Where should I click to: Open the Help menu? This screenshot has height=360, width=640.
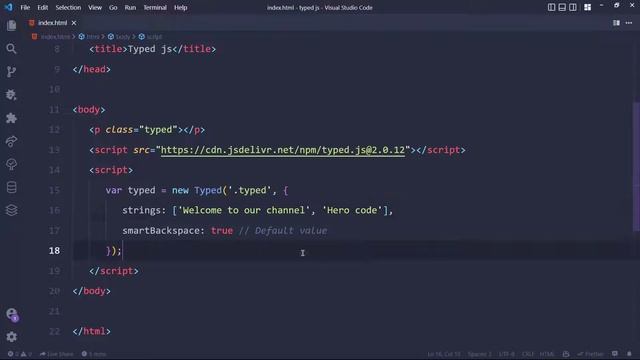[x=180, y=7]
